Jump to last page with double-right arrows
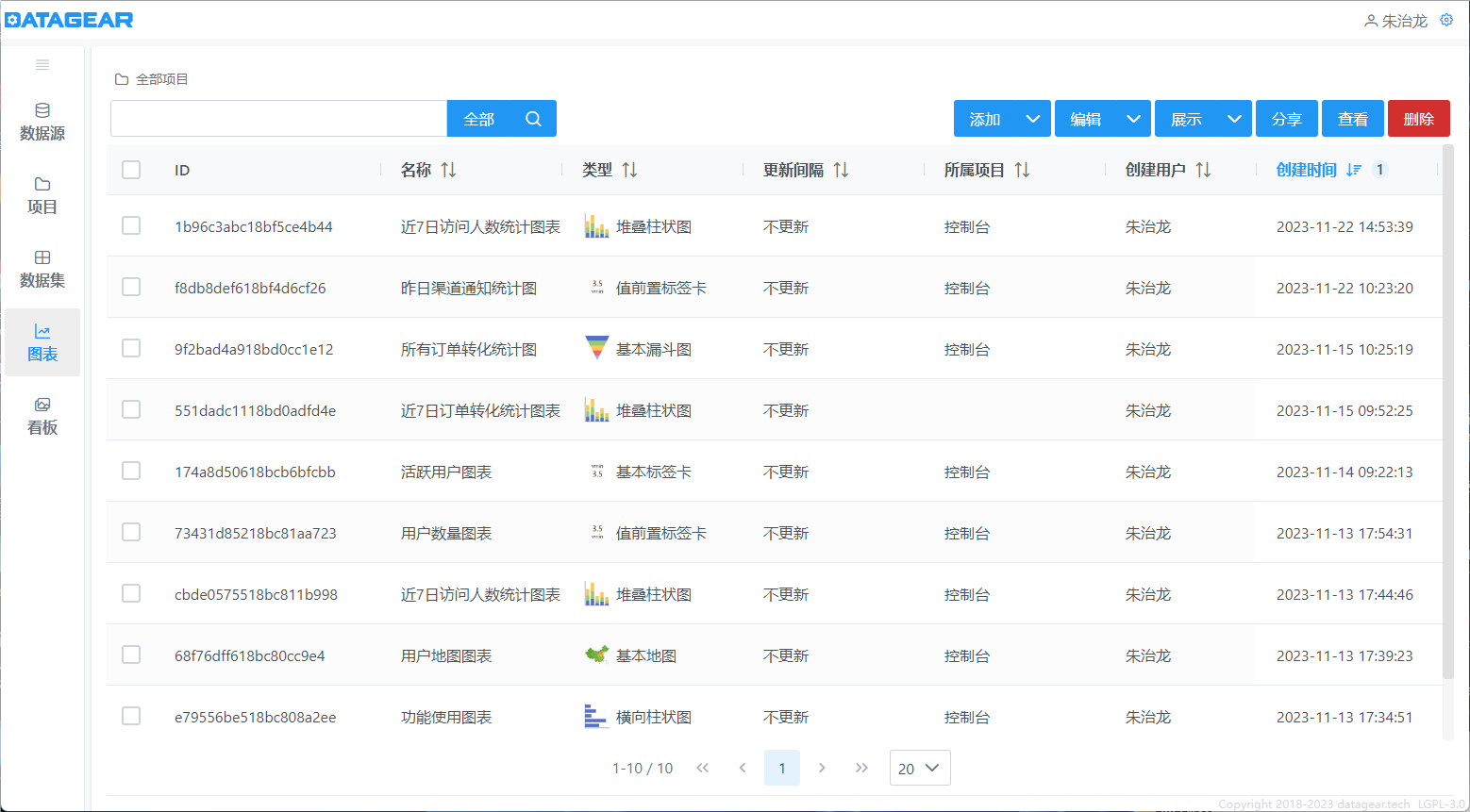Image resolution: width=1470 pixels, height=812 pixels. pos(861,768)
